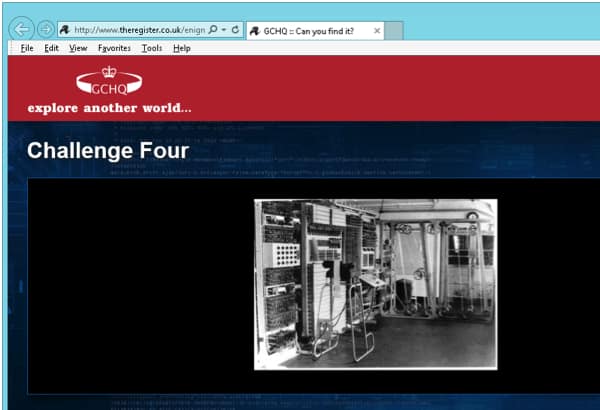This screenshot has height=410, width=600.
Task: Click the browser Forward arrow button
Action: (x=46, y=30)
